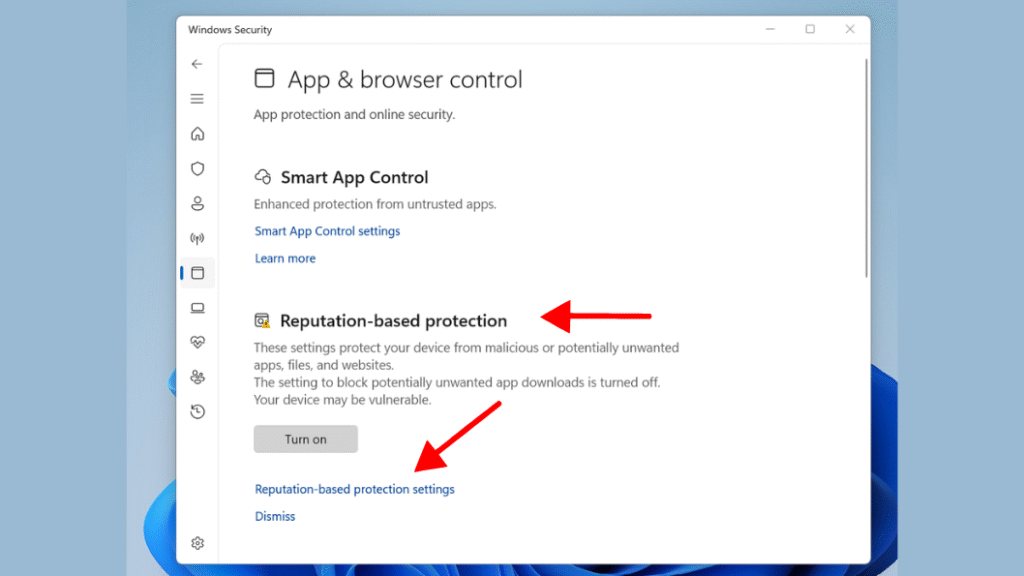Viewport: 1024px width, 576px height.
Task: Click the vertical scrollbar on the right
Action: point(867,168)
